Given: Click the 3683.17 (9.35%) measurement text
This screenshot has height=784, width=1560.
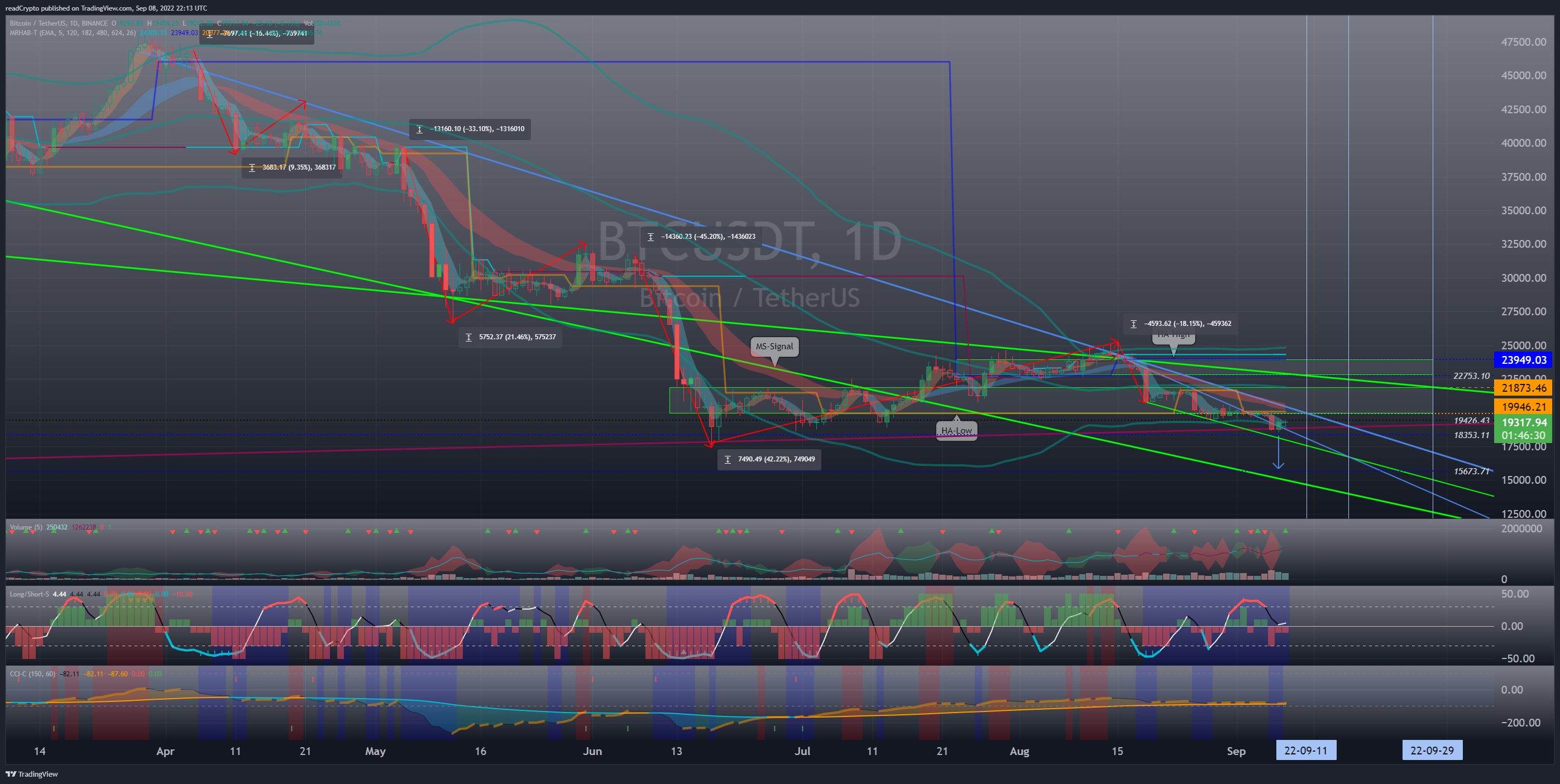Looking at the screenshot, I should (x=299, y=168).
